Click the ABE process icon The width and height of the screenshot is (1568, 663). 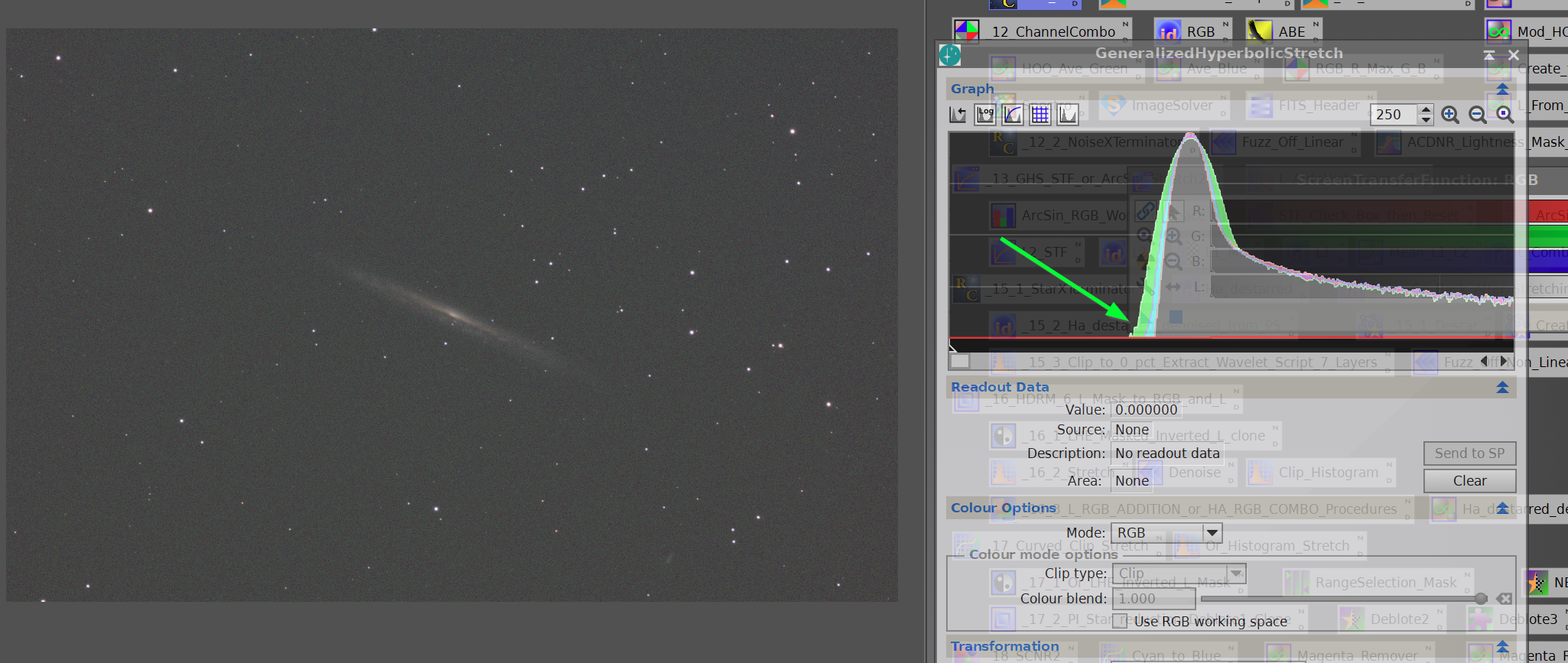coord(1260,31)
